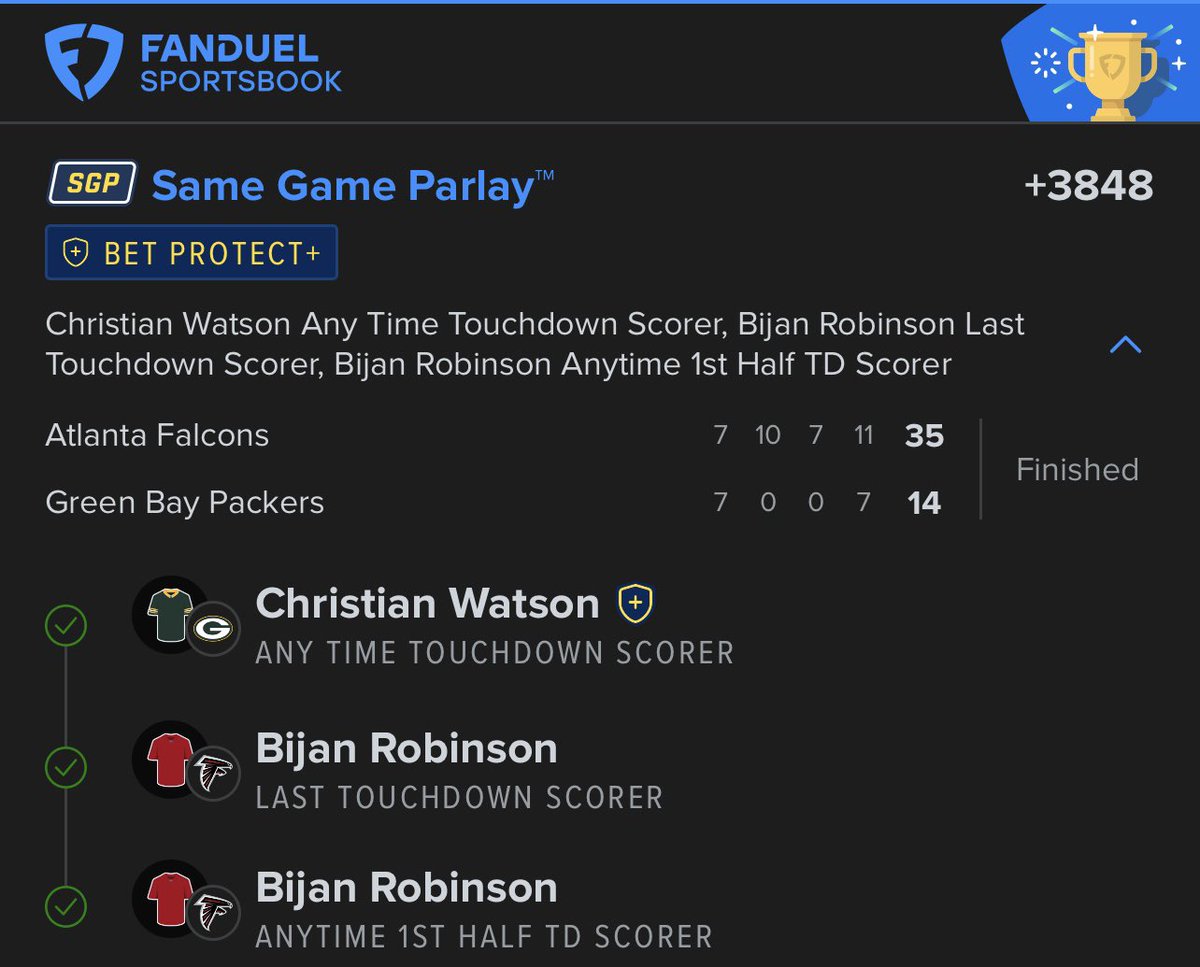Click the Packers G team logo

tap(214, 628)
